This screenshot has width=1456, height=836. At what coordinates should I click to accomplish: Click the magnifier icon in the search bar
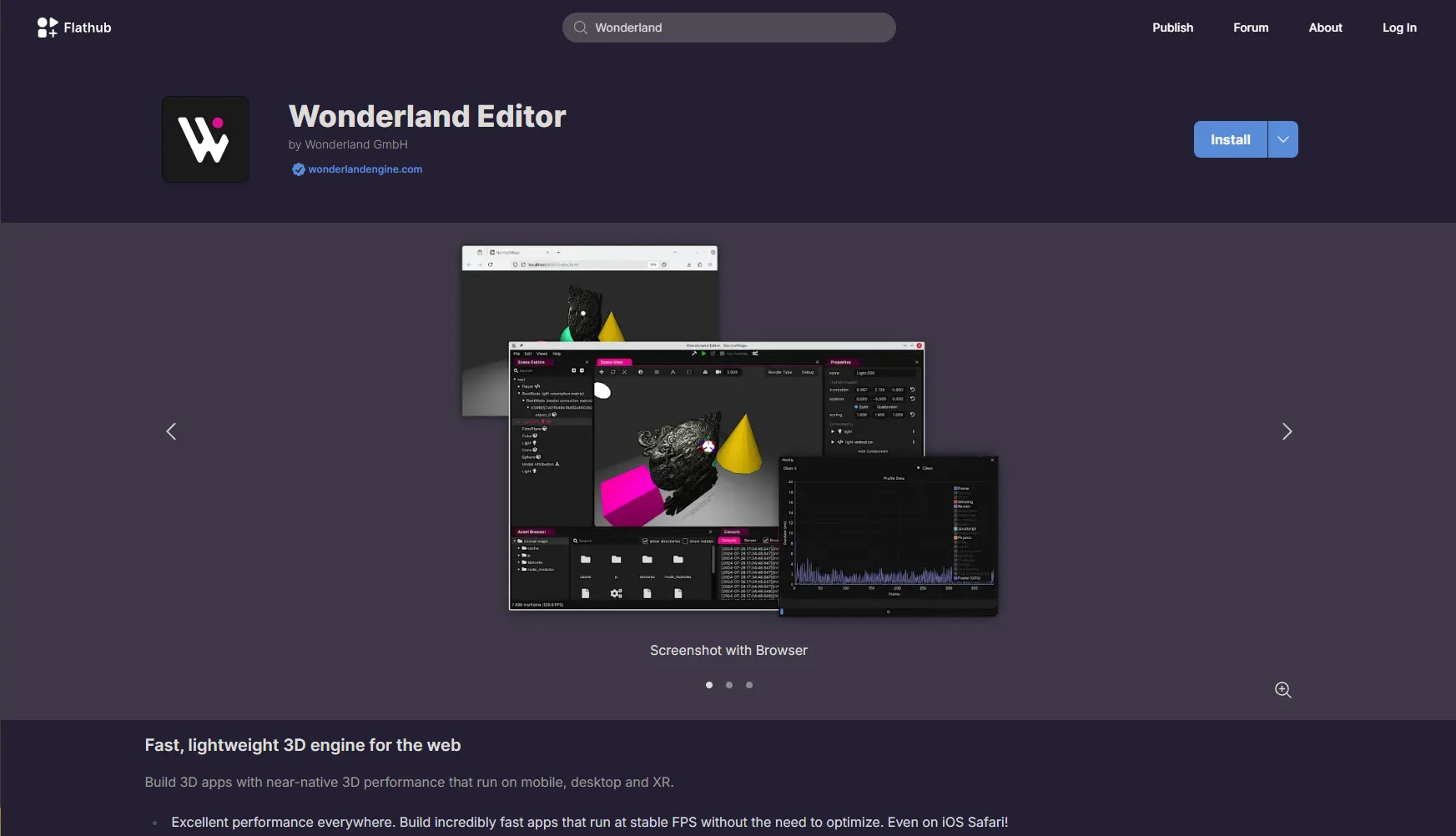(x=579, y=28)
